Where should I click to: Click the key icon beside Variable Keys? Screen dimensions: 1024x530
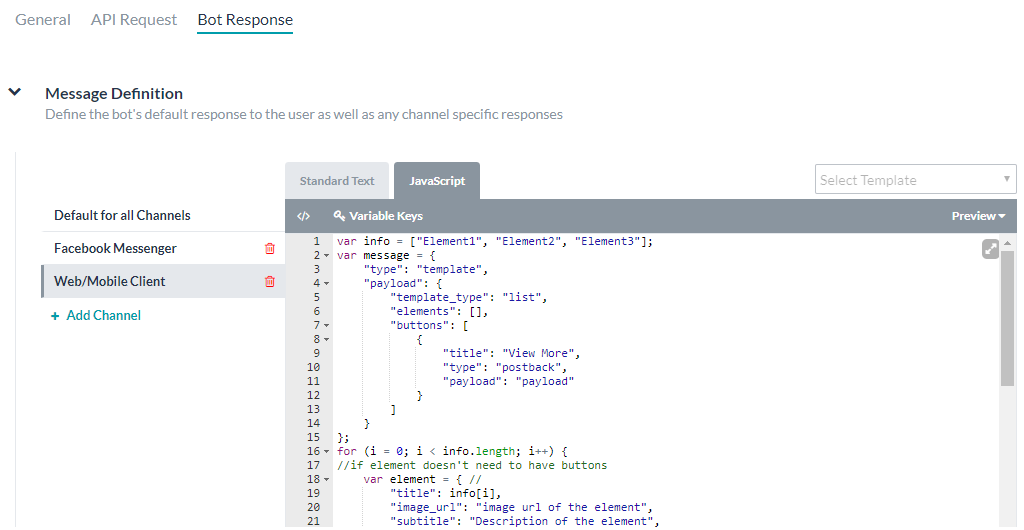coord(339,216)
